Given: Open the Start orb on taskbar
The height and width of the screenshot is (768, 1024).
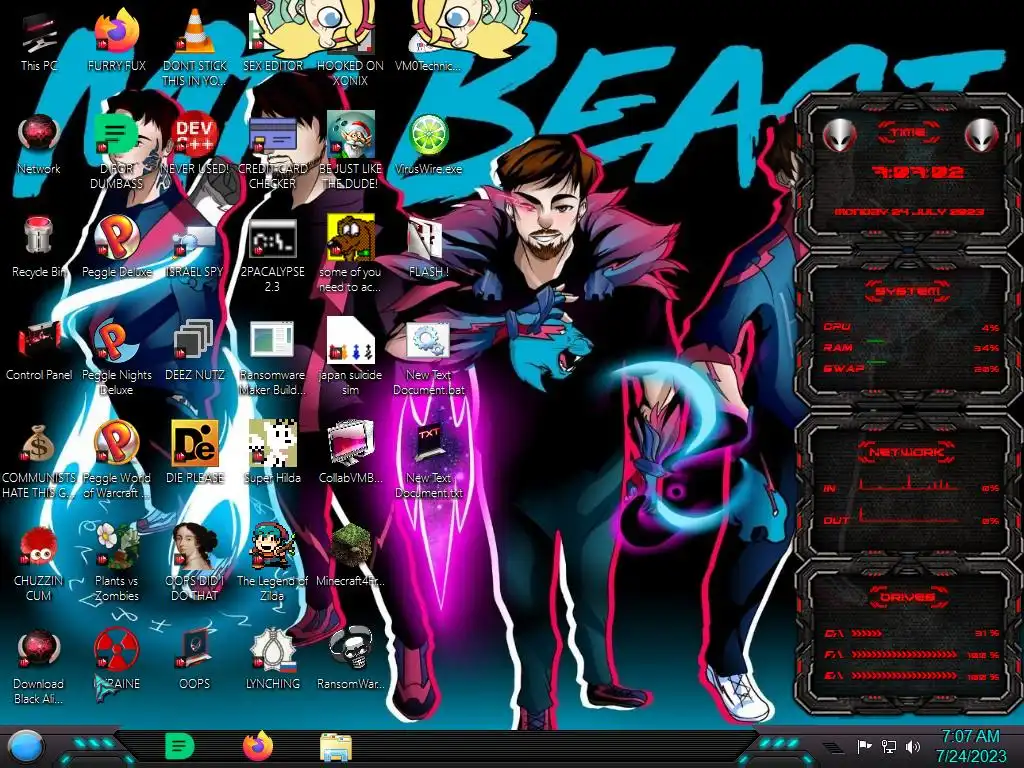Looking at the screenshot, I should [26, 746].
